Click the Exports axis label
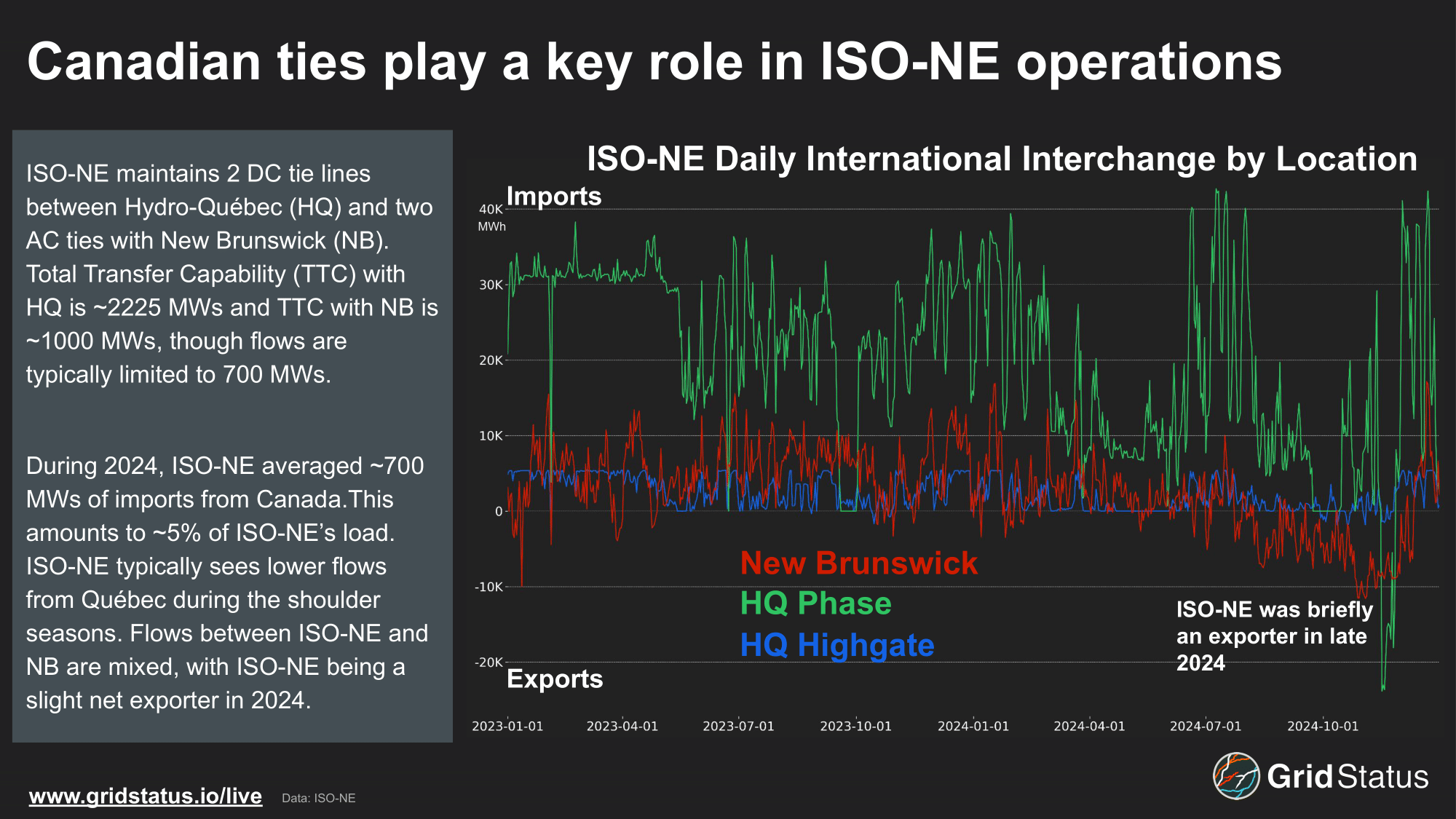The height and width of the screenshot is (819, 1456). coord(554,678)
